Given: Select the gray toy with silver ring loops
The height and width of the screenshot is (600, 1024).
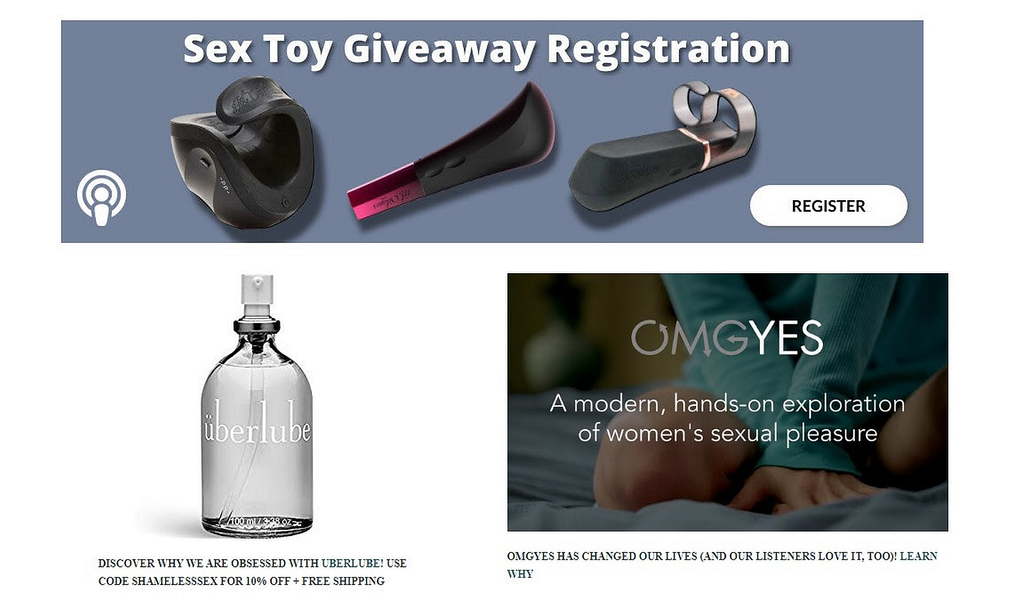Looking at the screenshot, I should point(662,146).
